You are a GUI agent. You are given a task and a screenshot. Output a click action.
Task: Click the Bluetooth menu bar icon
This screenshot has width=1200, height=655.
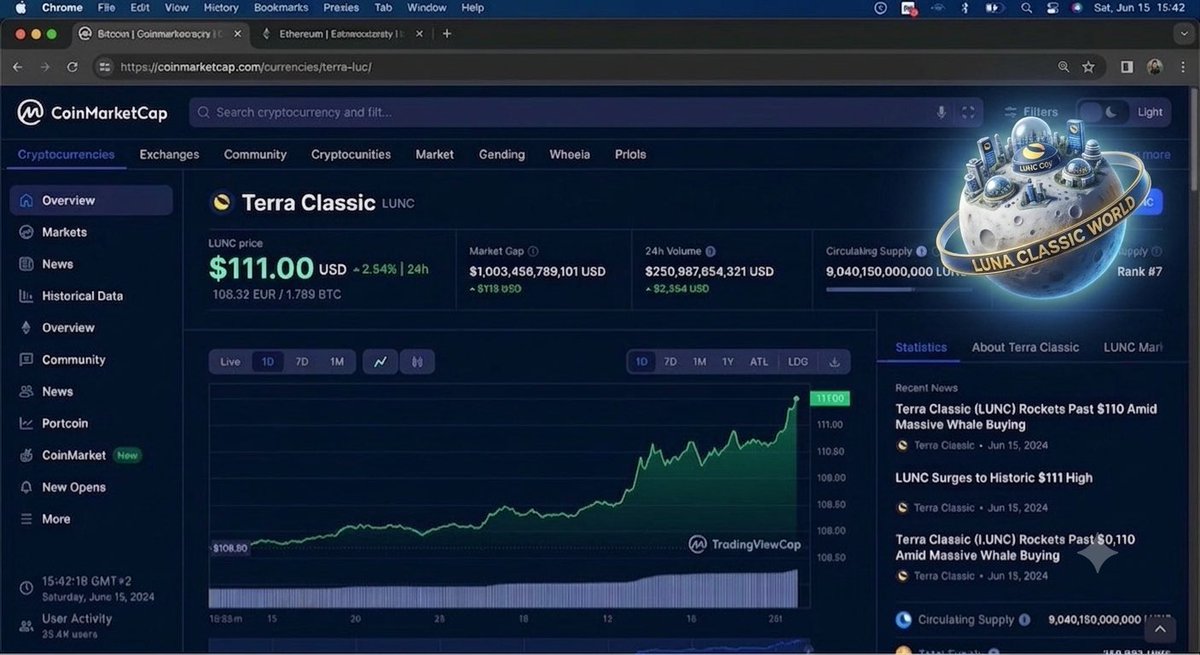tap(965, 8)
